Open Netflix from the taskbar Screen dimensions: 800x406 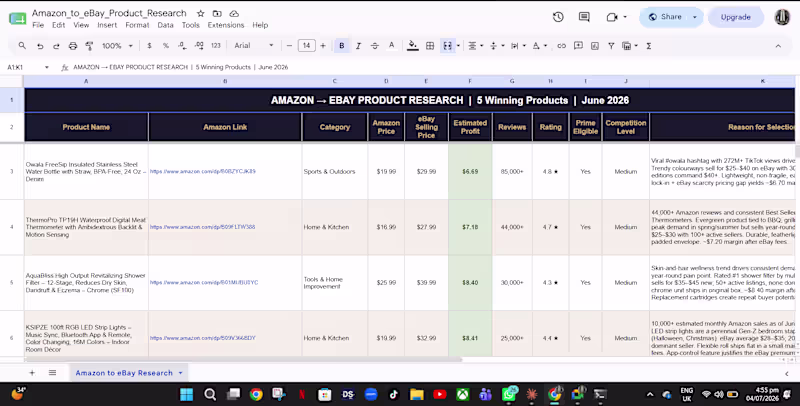[302, 394]
